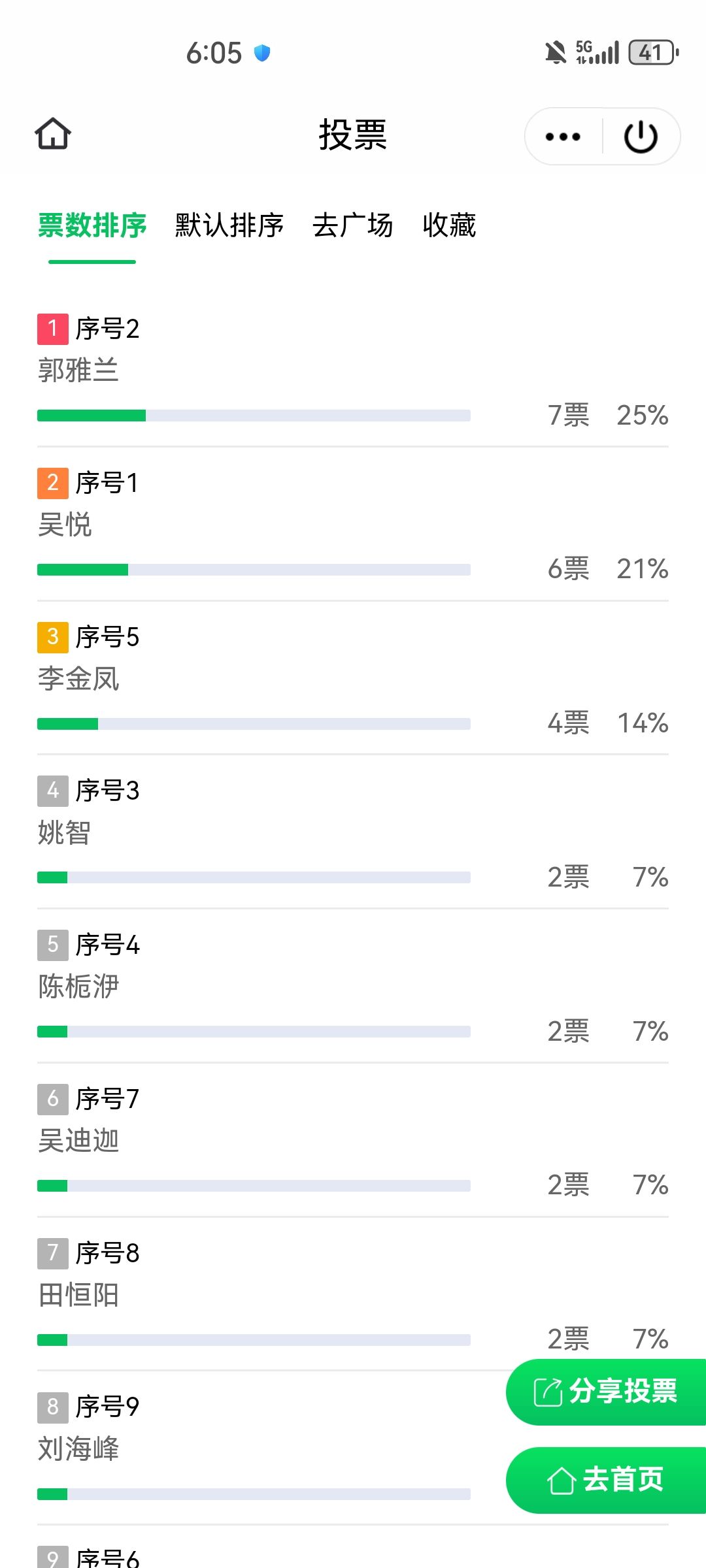The image size is (706, 1568).
Task: Tap the red rank 1 badge
Action: pos(53,329)
